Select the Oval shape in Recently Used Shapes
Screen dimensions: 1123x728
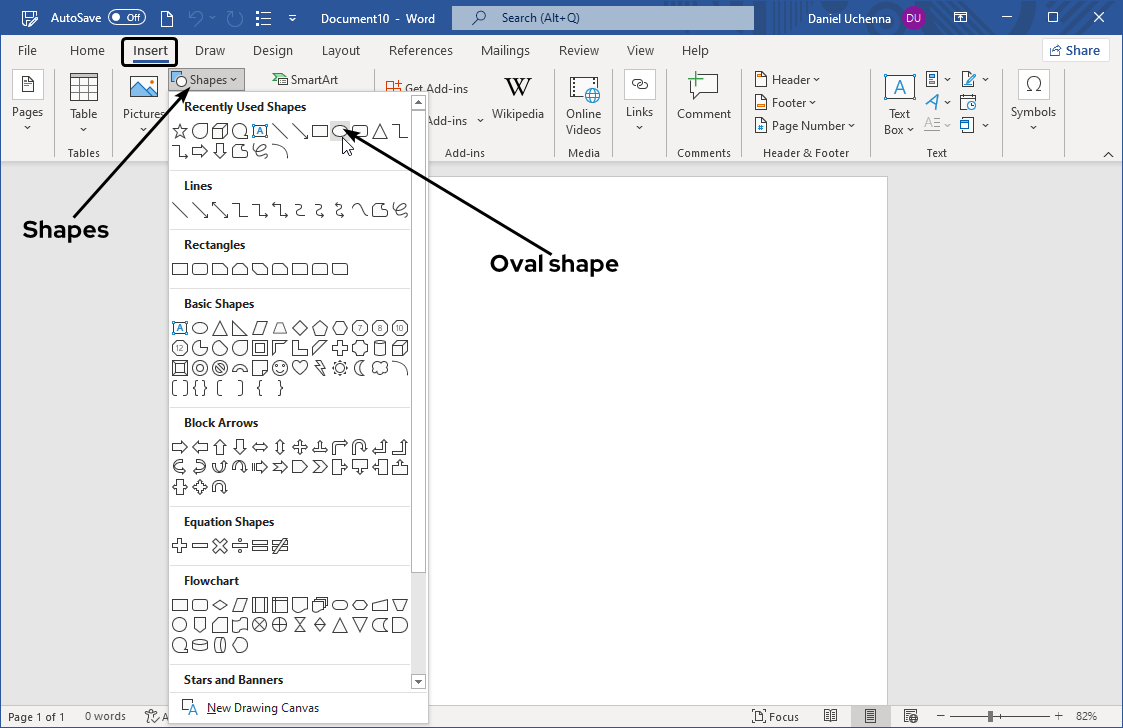339,131
